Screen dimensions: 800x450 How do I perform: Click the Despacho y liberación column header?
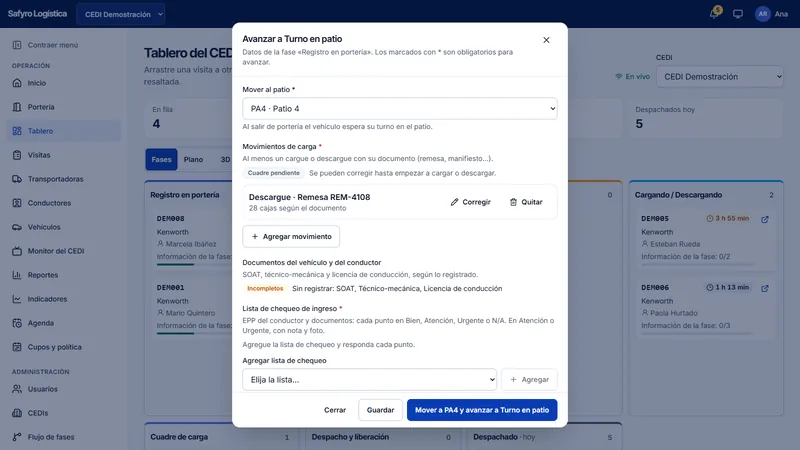tap(350, 437)
